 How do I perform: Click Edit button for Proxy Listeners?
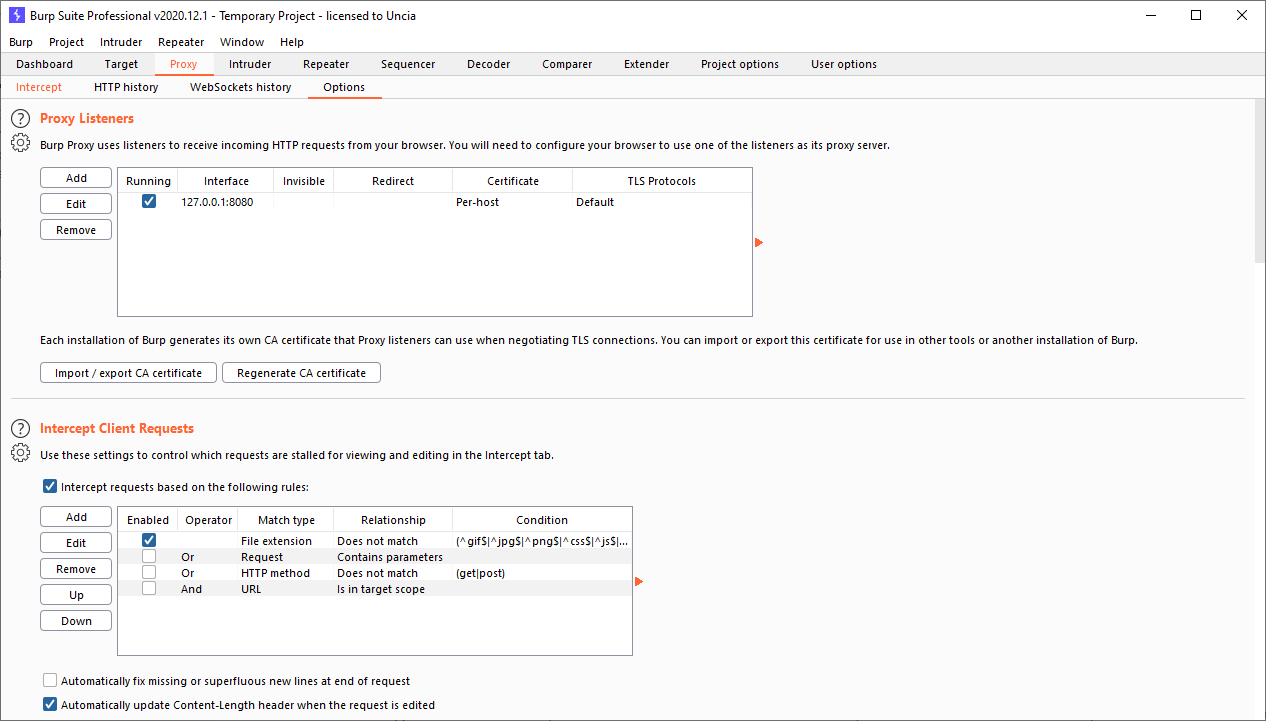[x=76, y=204]
